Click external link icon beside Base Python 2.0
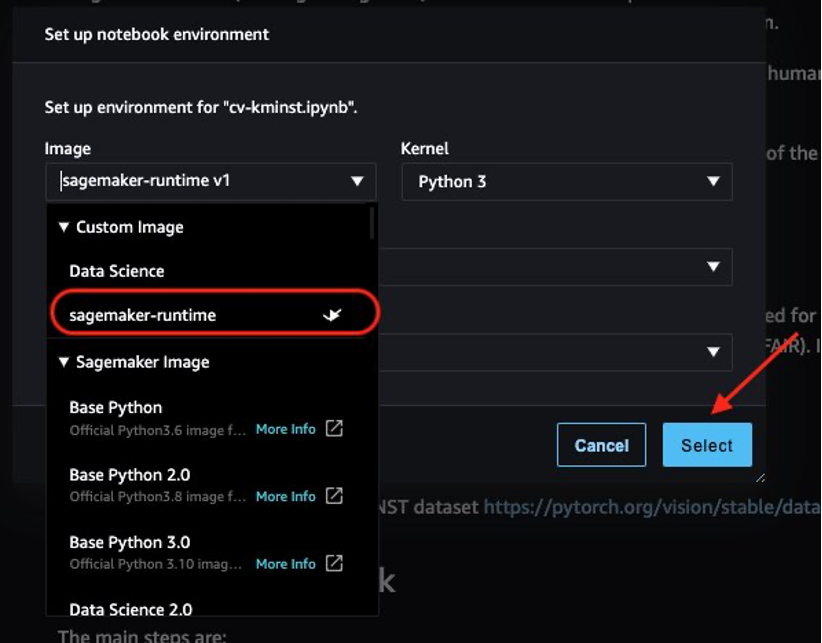Viewport: 822px width, 643px height. point(334,495)
